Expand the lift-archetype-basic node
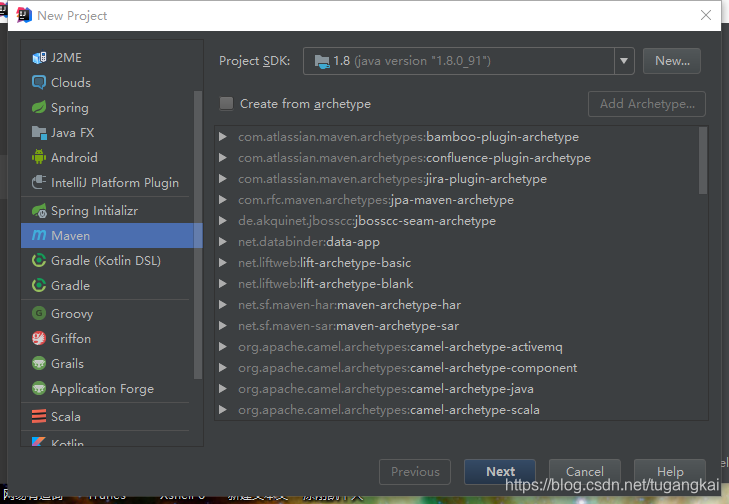The image size is (729, 504). [x=223, y=263]
